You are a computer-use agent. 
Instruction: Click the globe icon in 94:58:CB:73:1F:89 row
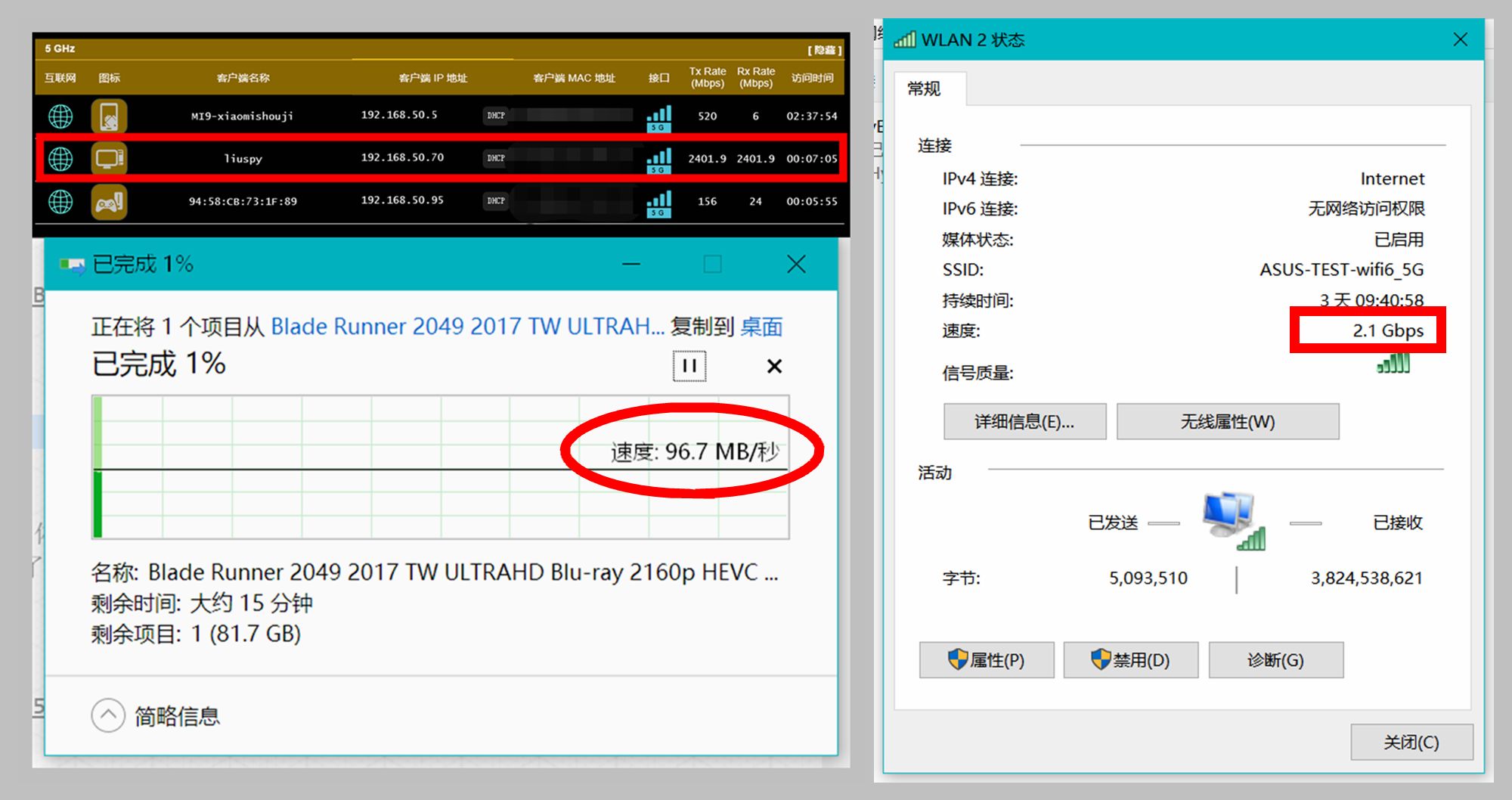tap(60, 202)
